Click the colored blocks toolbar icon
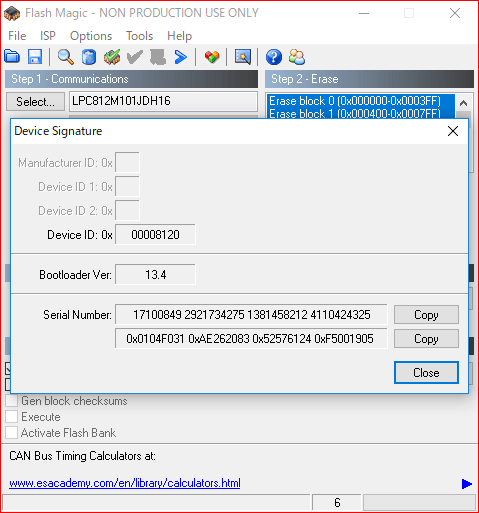 212,57
